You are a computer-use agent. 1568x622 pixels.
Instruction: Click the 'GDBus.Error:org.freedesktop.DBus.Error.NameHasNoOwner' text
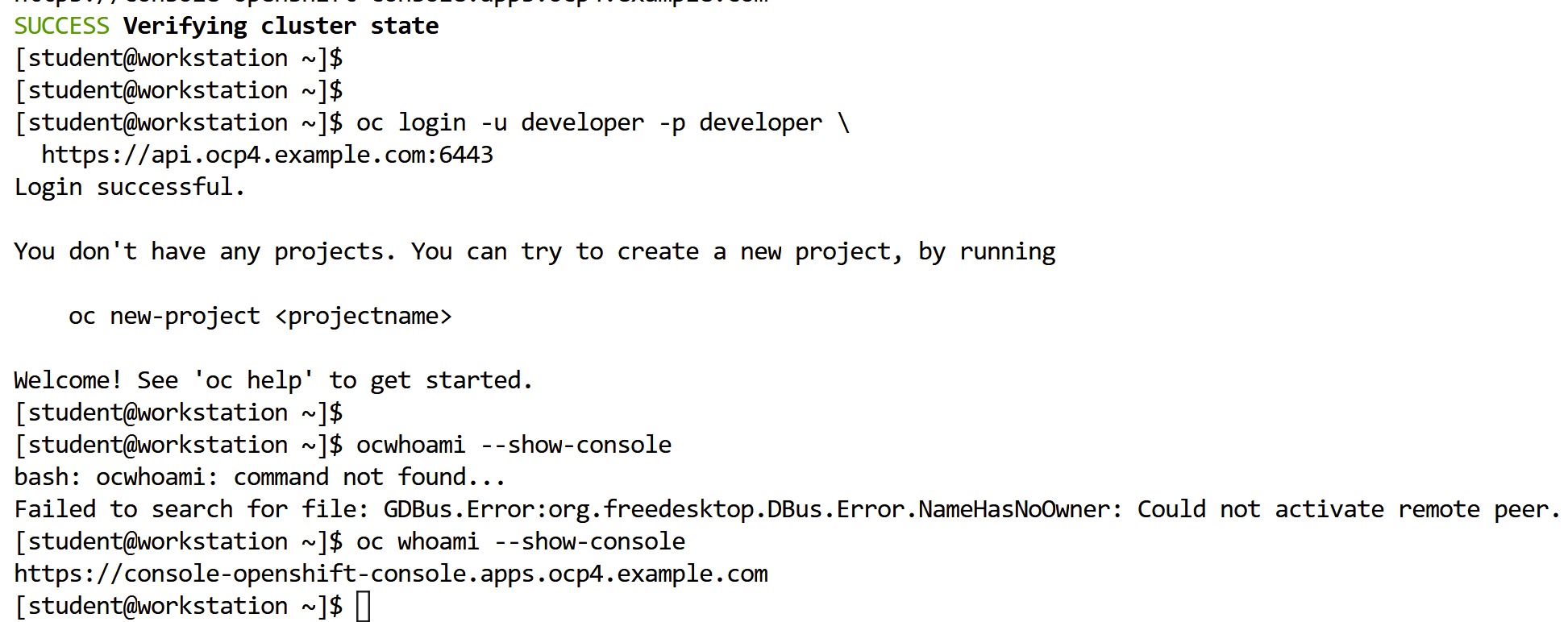pyautogui.click(x=752, y=509)
